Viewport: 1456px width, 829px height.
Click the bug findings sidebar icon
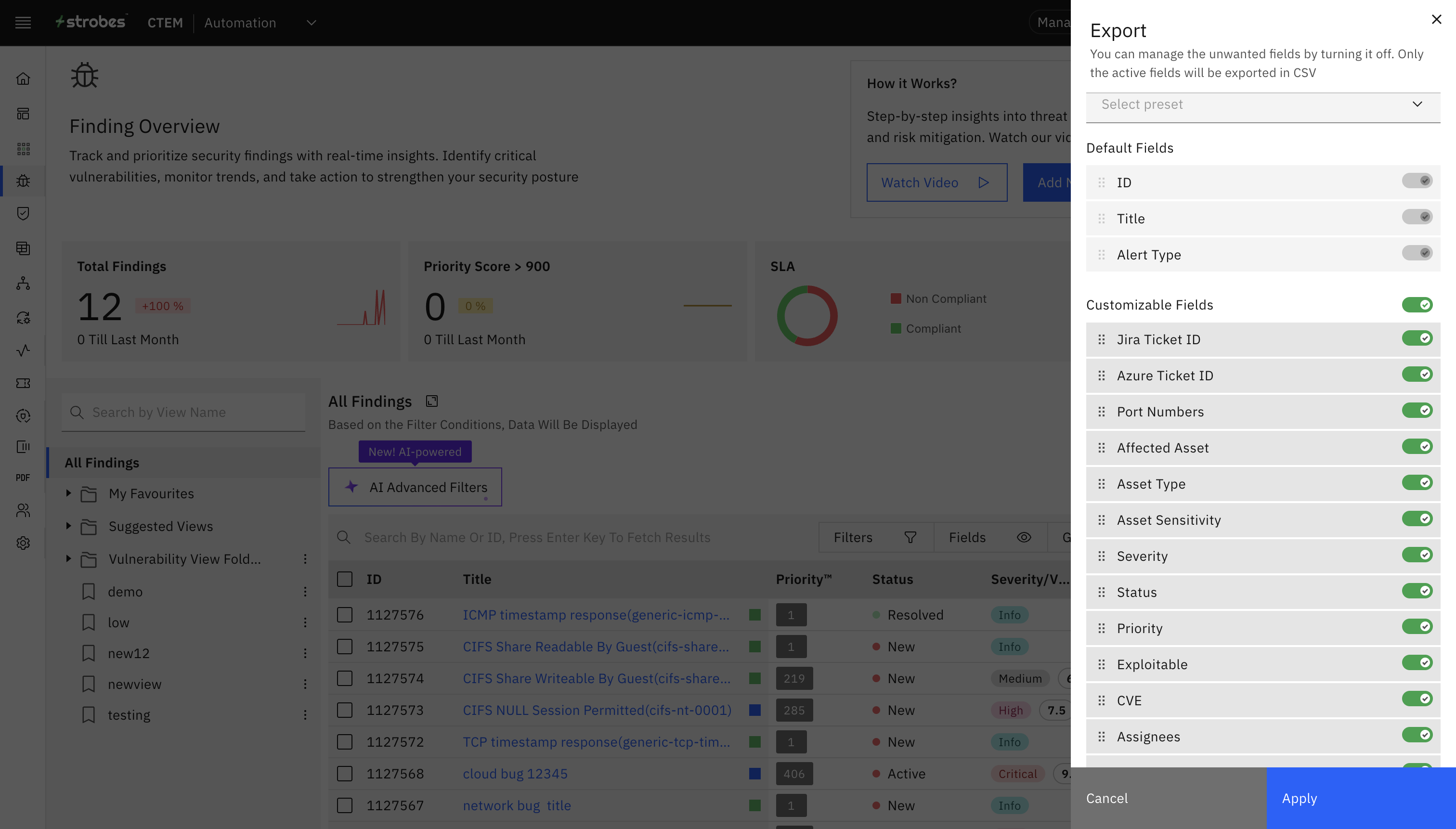(x=23, y=181)
